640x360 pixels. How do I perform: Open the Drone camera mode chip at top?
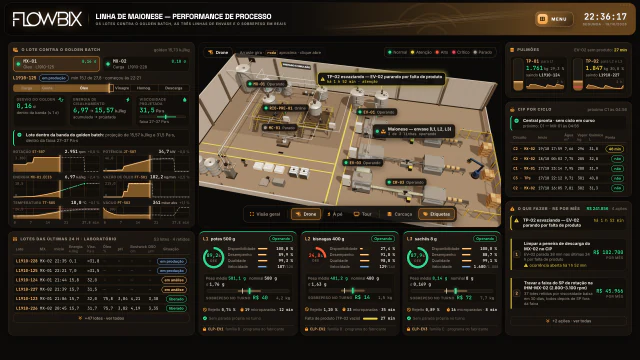point(218,52)
